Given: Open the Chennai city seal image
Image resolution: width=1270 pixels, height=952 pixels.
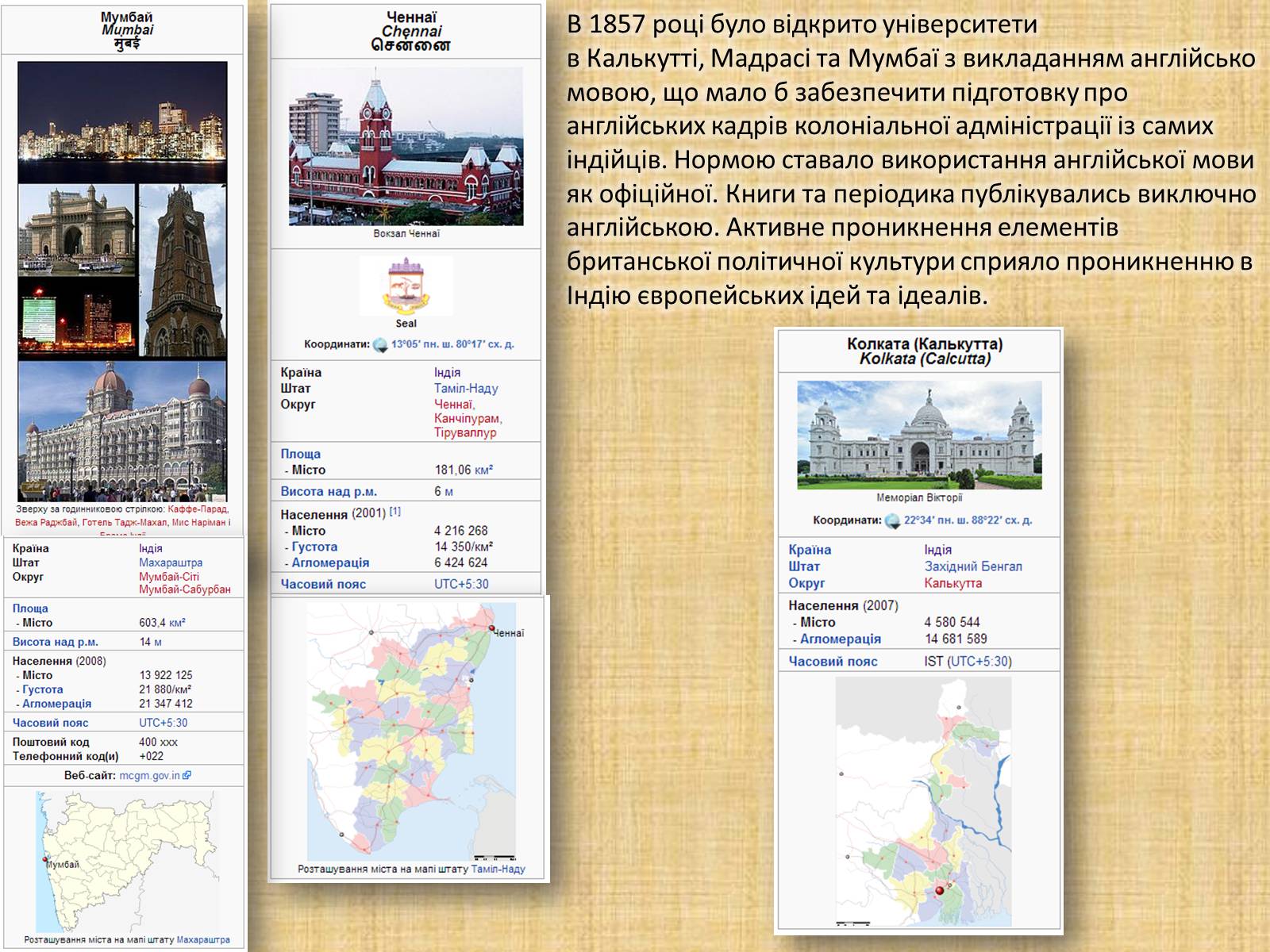Looking at the screenshot, I should 406,286.
